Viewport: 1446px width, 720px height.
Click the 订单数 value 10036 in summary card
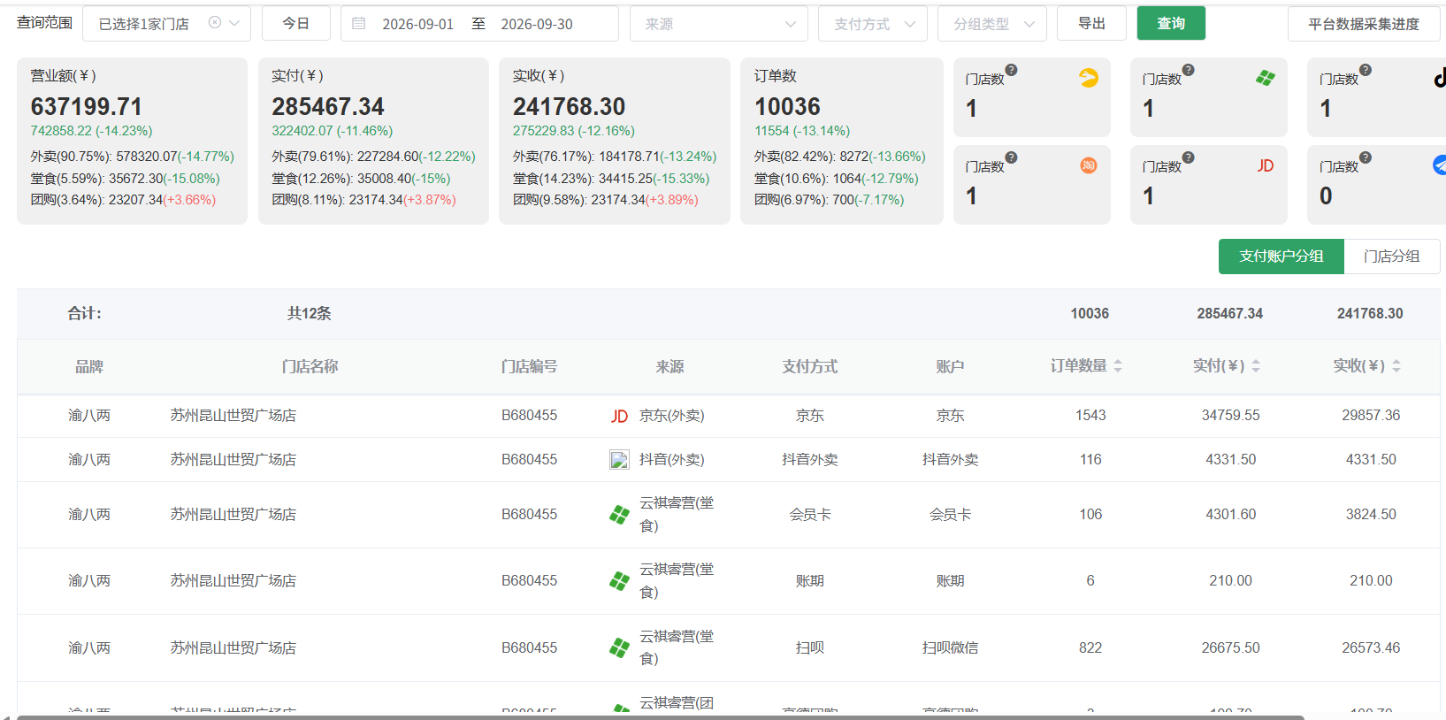pyautogui.click(x=788, y=107)
